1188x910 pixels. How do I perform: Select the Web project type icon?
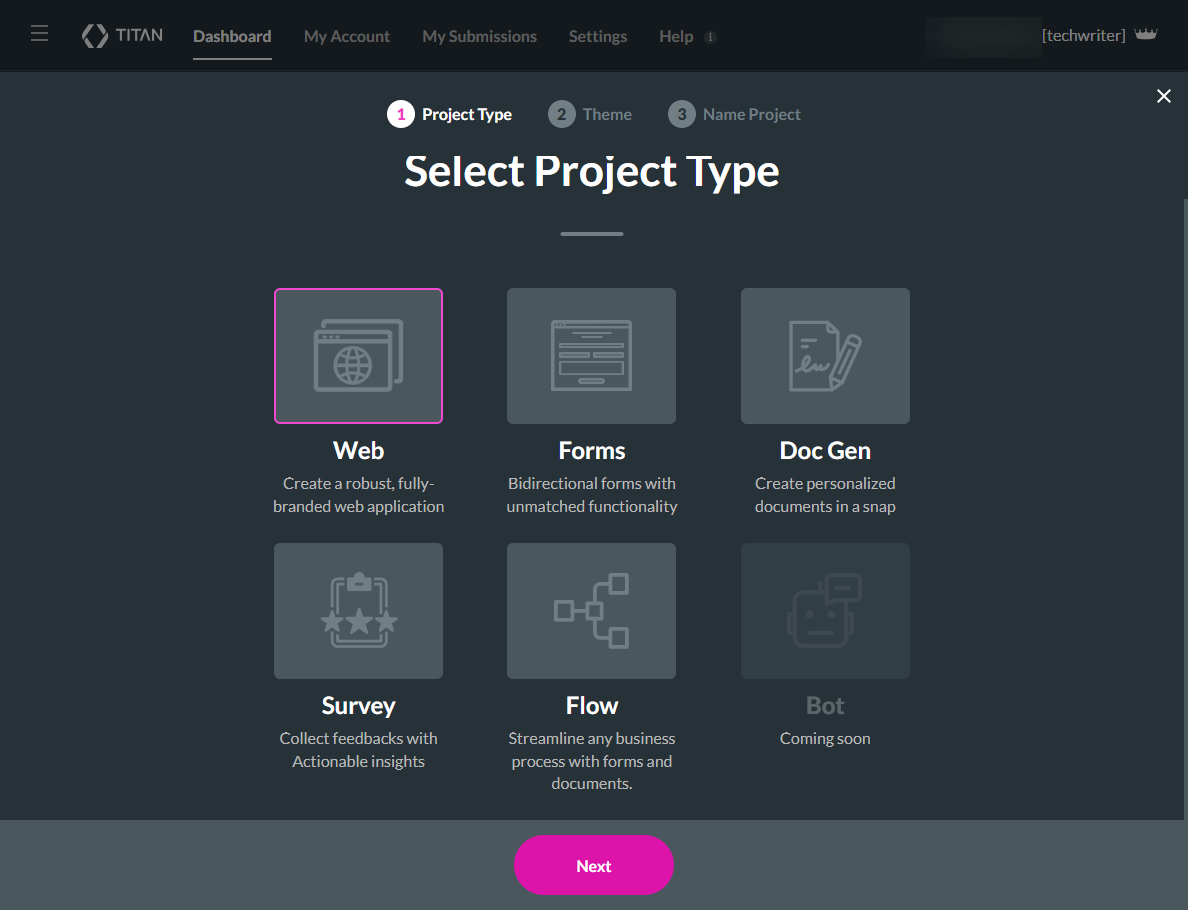click(x=358, y=356)
